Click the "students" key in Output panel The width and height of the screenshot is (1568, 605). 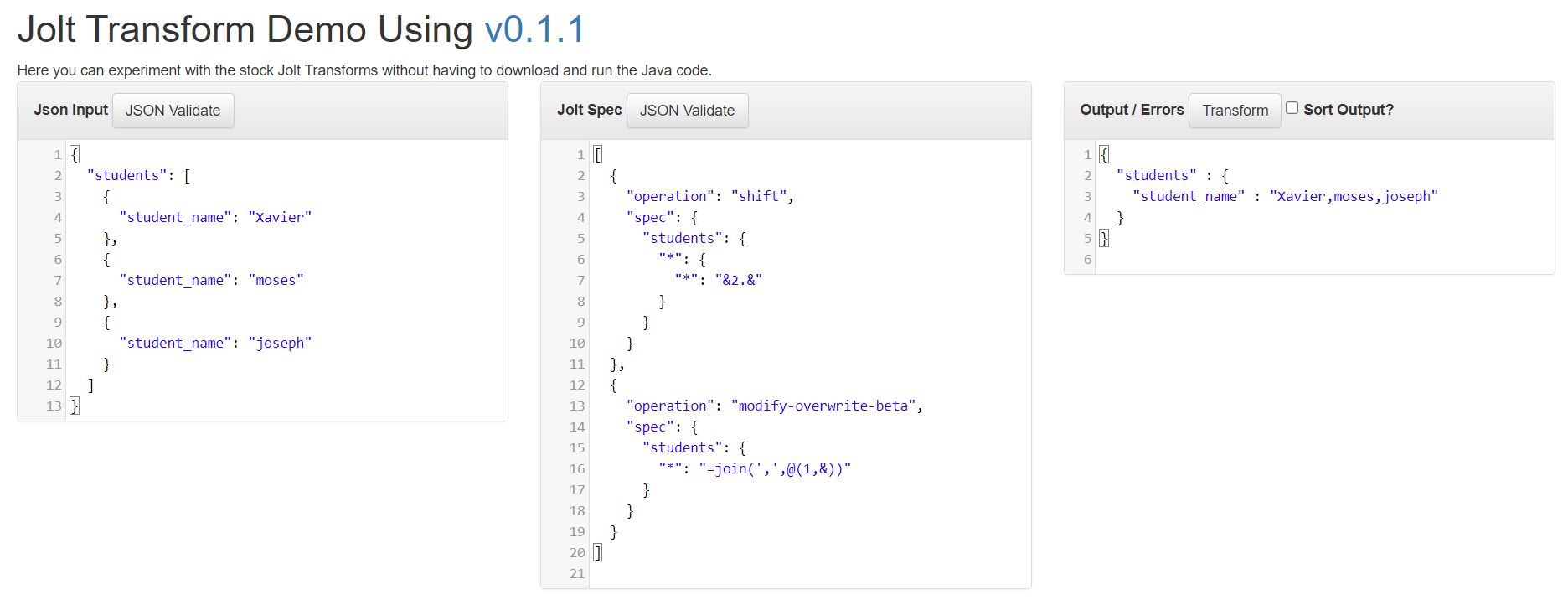(1157, 175)
